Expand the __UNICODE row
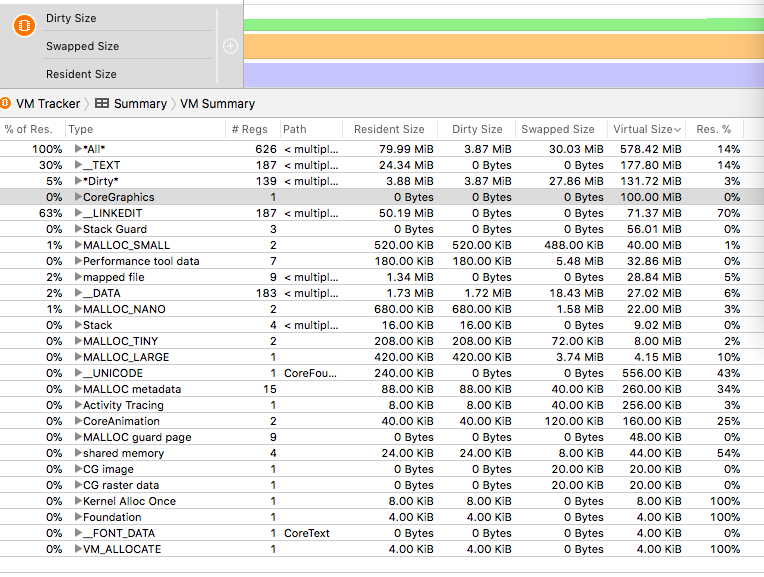 (x=78, y=373)
